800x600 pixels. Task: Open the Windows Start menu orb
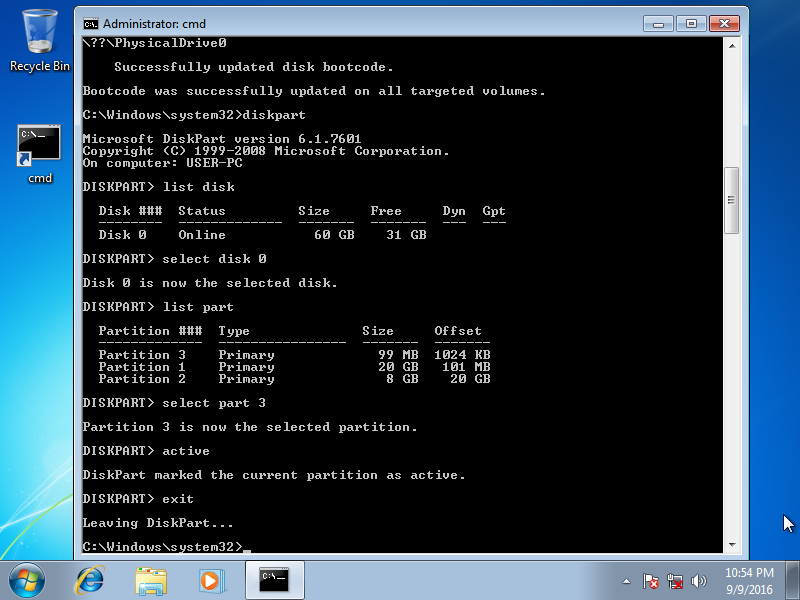tap(27, 580)
